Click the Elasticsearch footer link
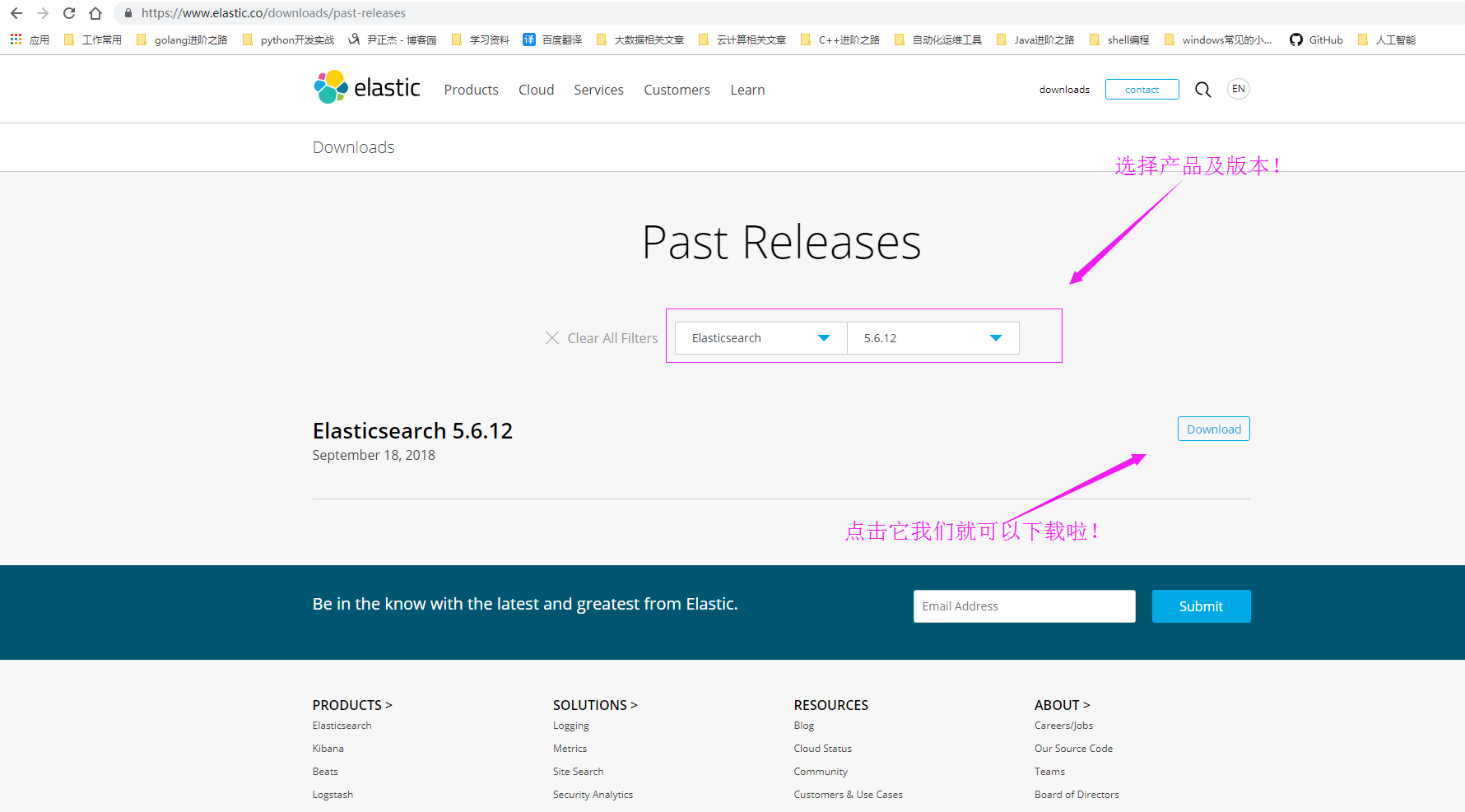1465x812 pixels. [342, 726]
